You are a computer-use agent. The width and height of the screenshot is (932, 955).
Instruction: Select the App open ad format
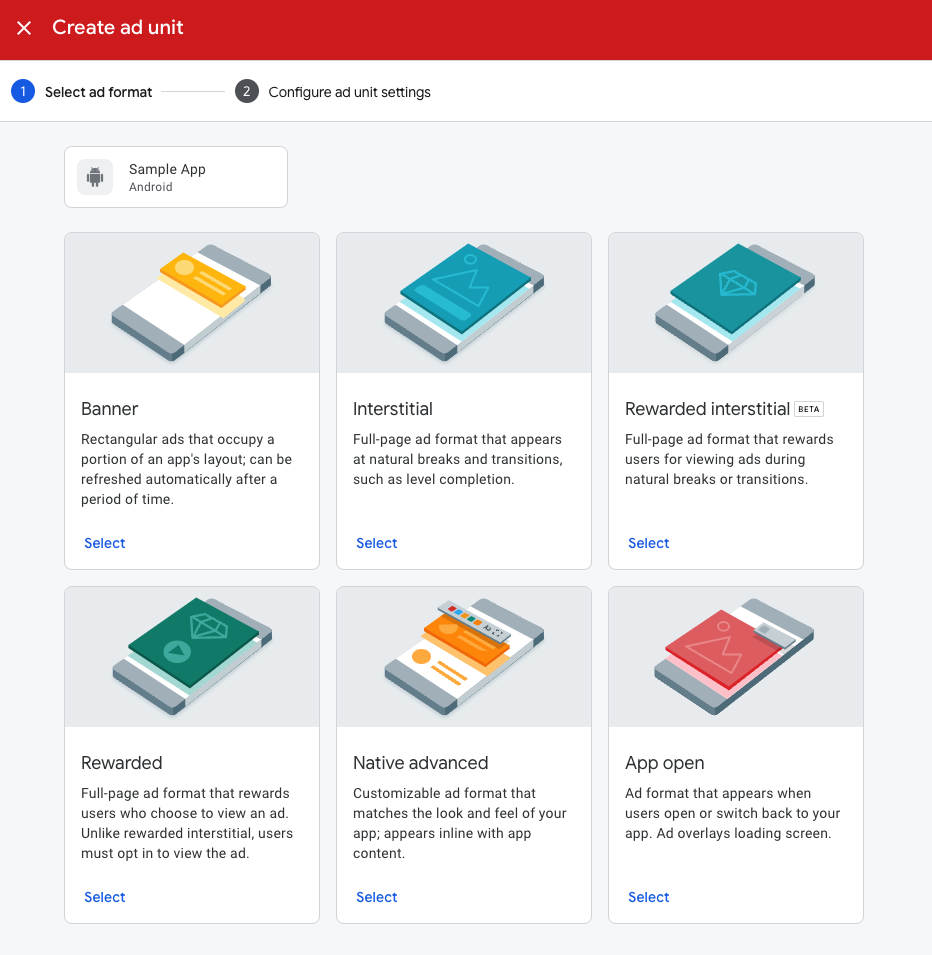(x=648, y=896)
